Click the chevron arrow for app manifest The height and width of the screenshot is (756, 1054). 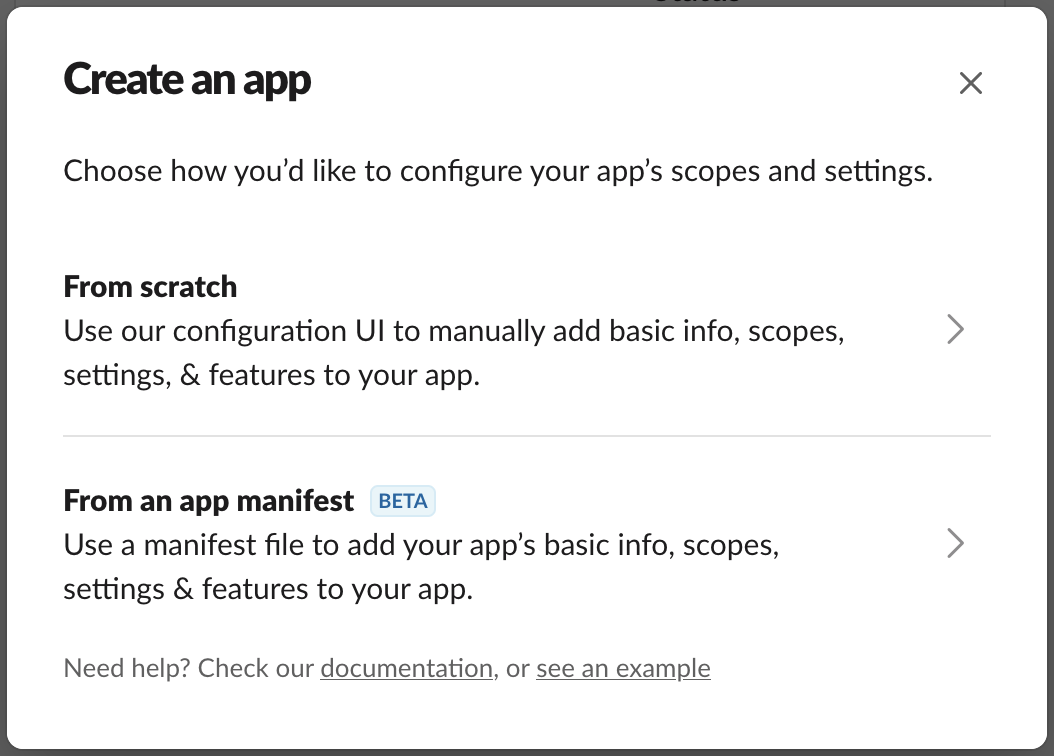point(955,543)
